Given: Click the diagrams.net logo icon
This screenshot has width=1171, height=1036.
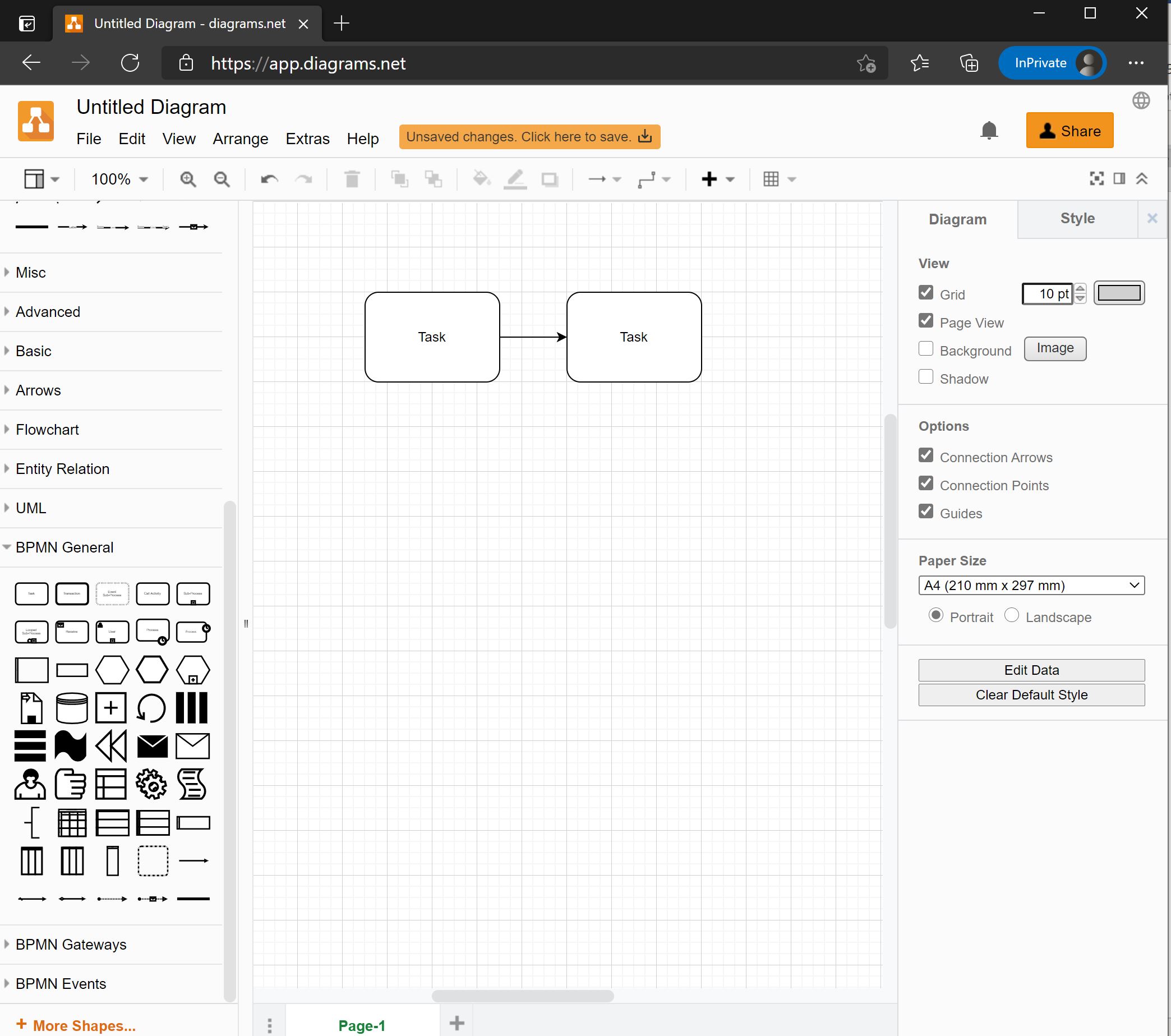Looking at the screenshot, I should (36, 121).
